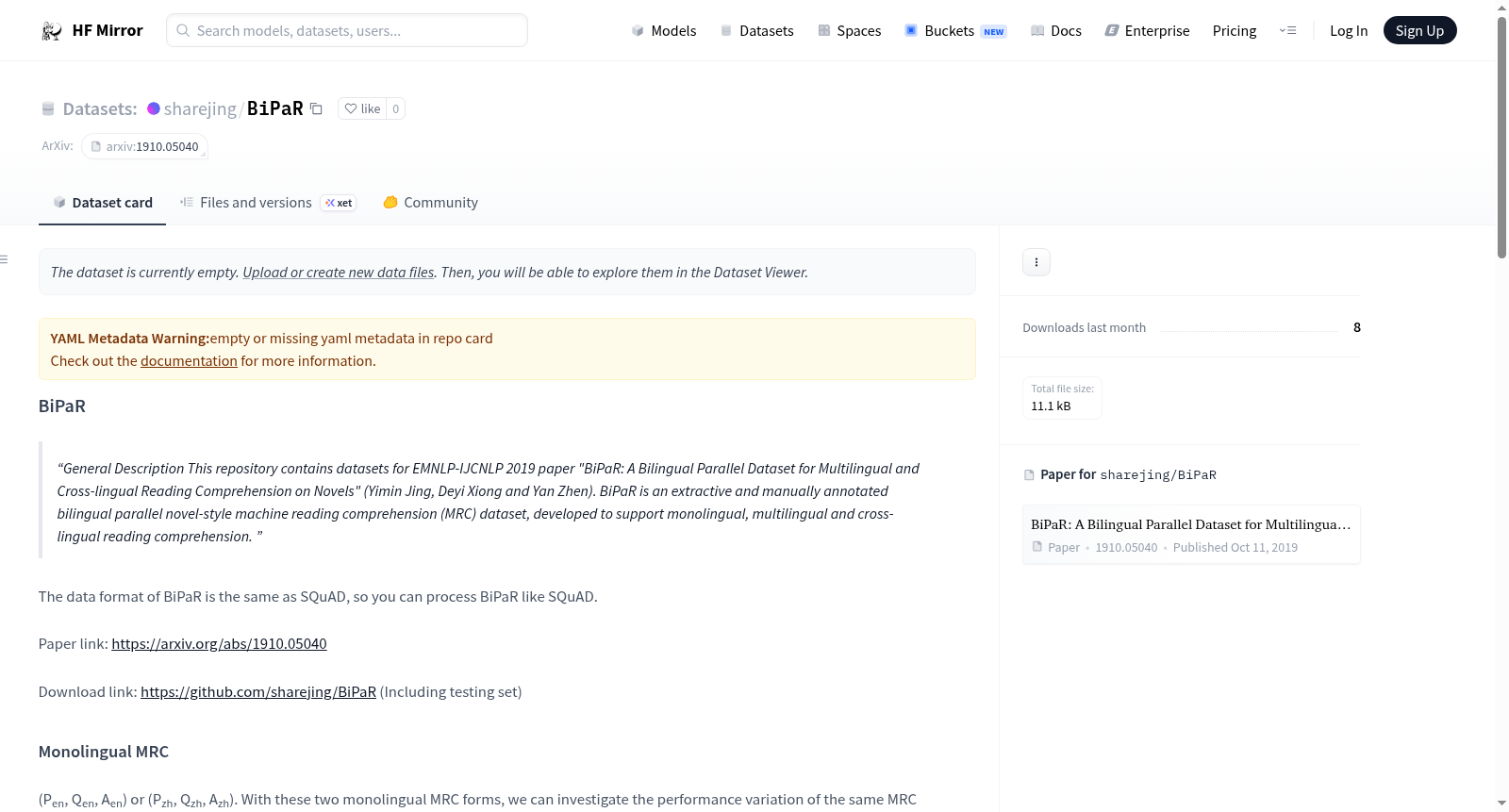Click the 'Downloads last month' label

pyautogui.click(x=1085, y=328)
